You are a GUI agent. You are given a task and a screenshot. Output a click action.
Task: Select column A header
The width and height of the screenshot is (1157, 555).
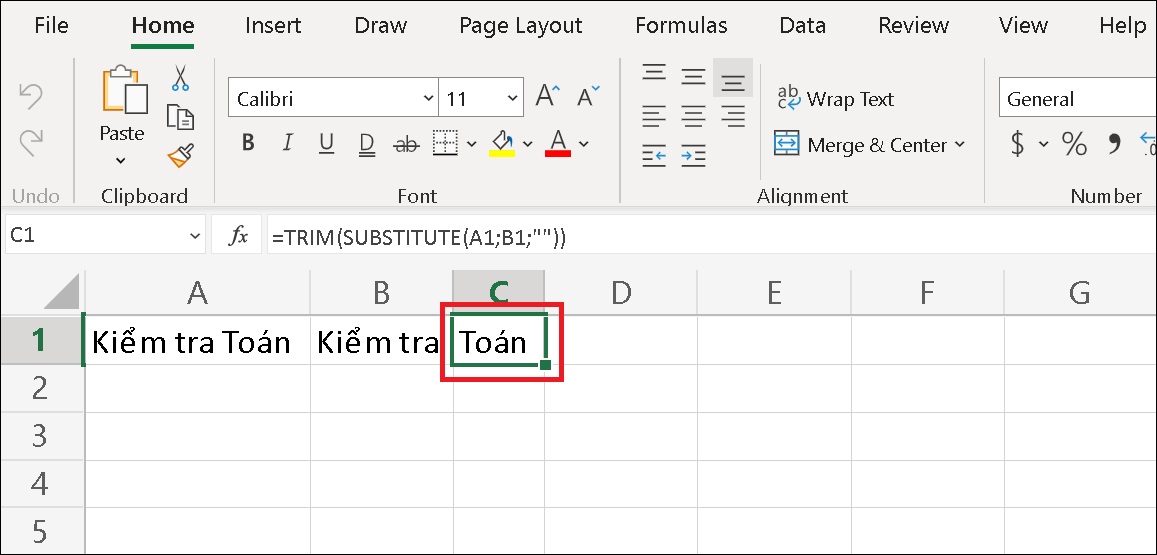197,292
